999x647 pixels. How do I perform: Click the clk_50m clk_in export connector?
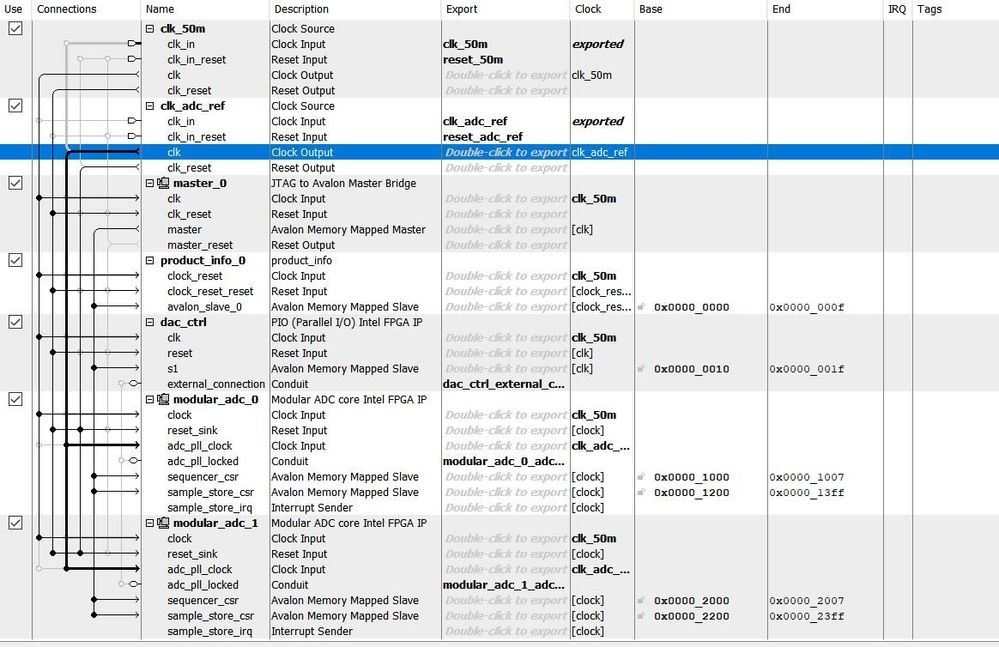[x=134, y=43]
